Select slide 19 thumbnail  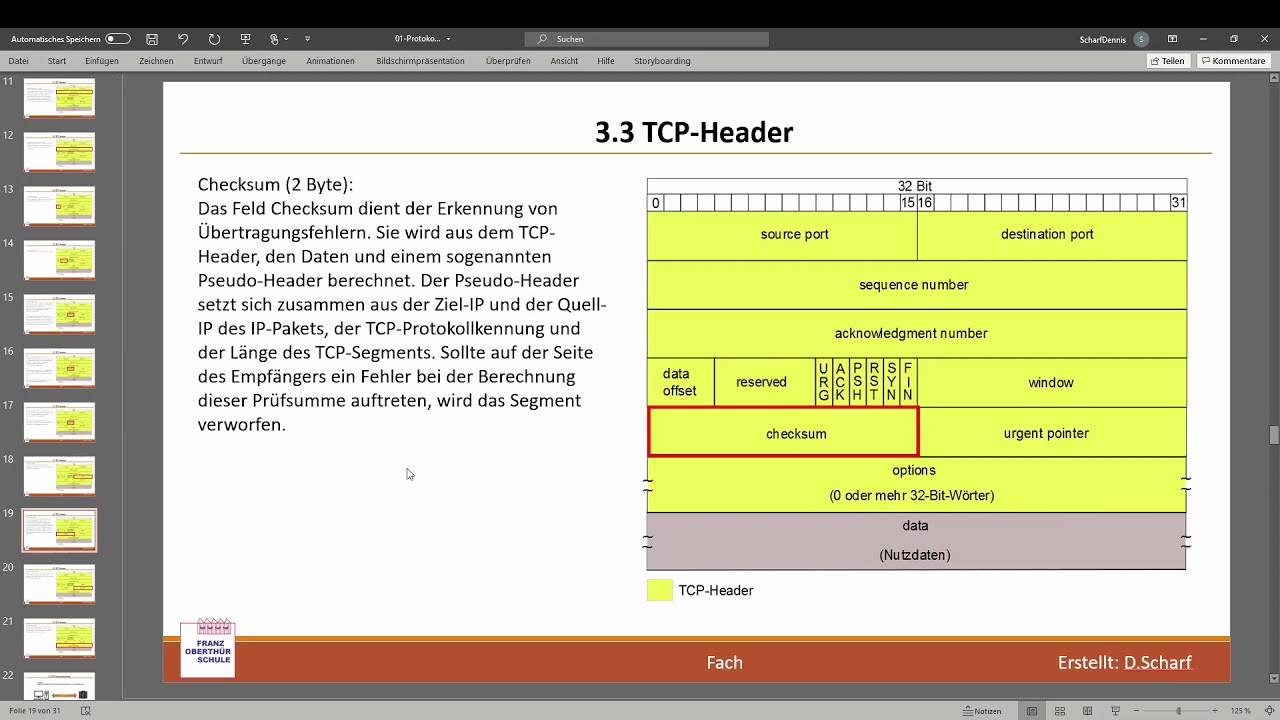59,530
